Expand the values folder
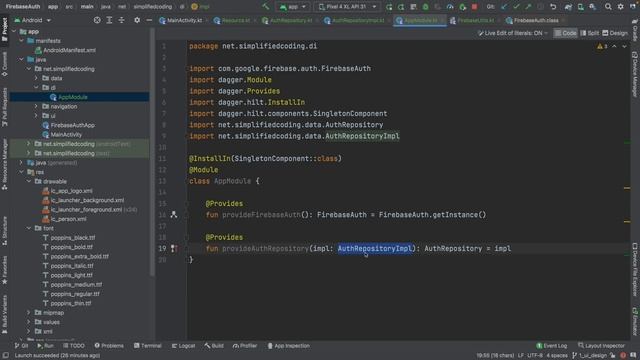 point(29,322)
